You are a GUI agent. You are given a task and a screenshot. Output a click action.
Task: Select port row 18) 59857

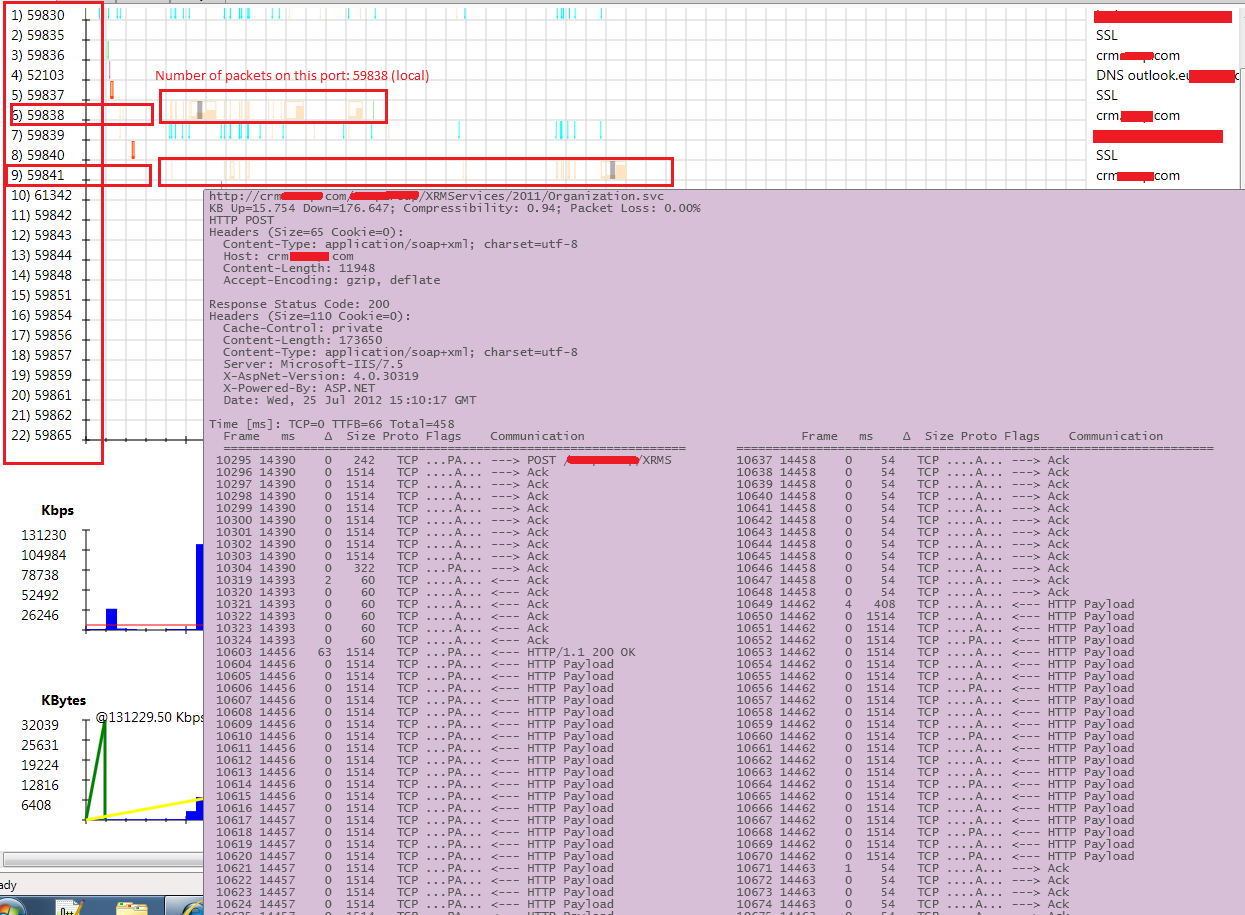pos(42,355)
